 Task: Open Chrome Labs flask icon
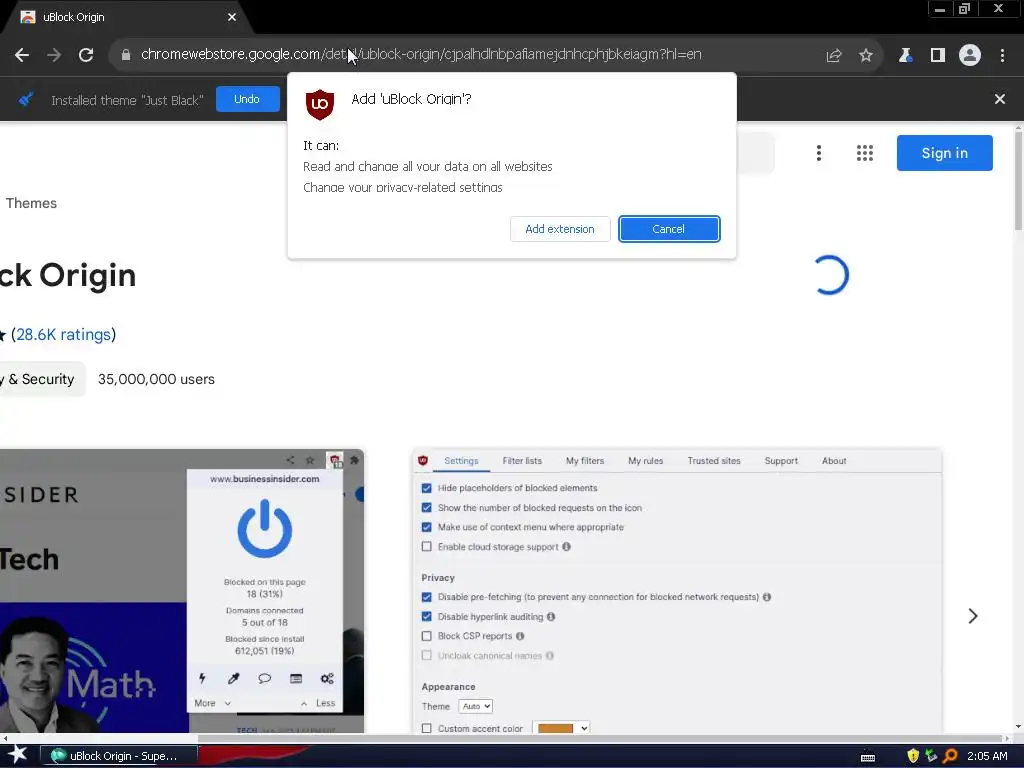[x=905, y=56]
